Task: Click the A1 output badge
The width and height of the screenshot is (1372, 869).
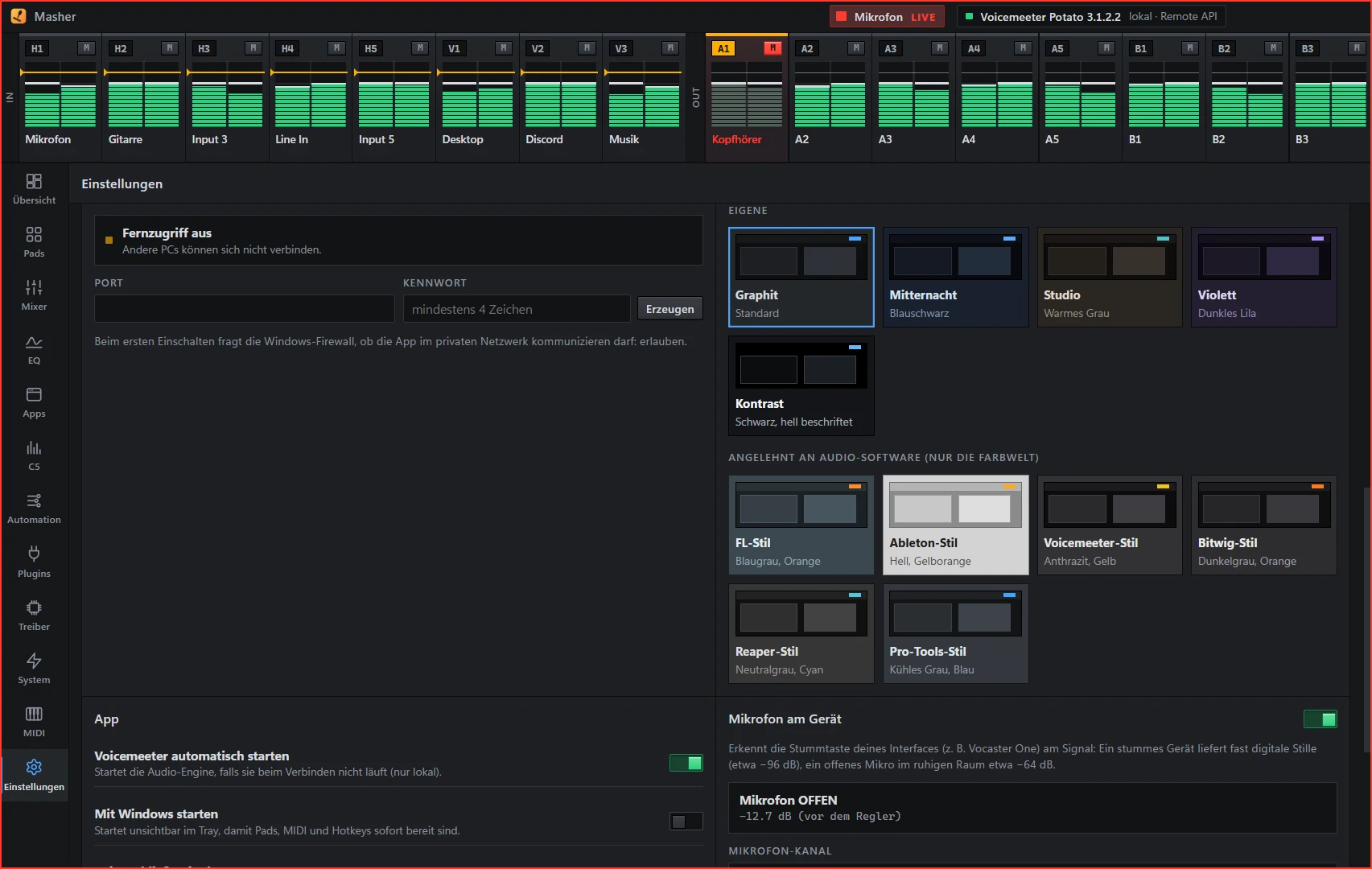Action: pyautogui.click(x=723, y=48)
